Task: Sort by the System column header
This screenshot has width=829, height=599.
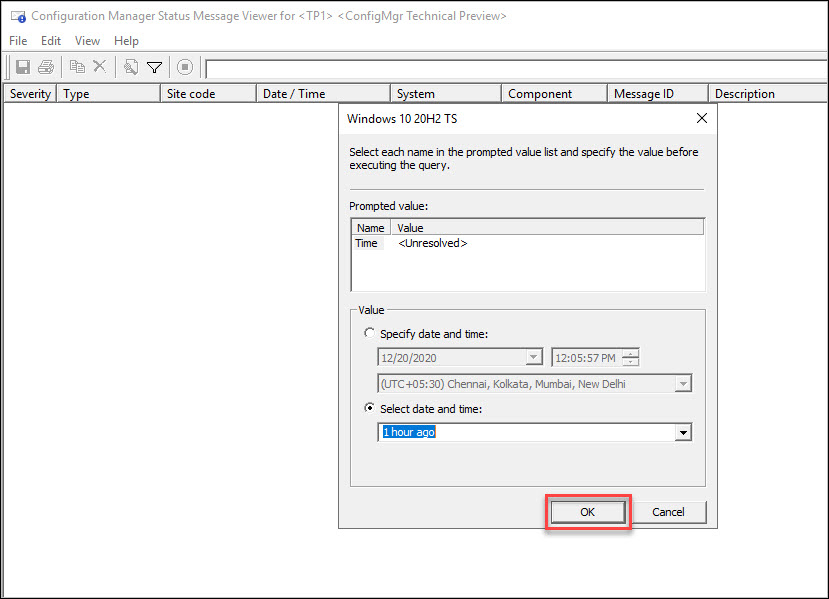Action: pos(446,94)
